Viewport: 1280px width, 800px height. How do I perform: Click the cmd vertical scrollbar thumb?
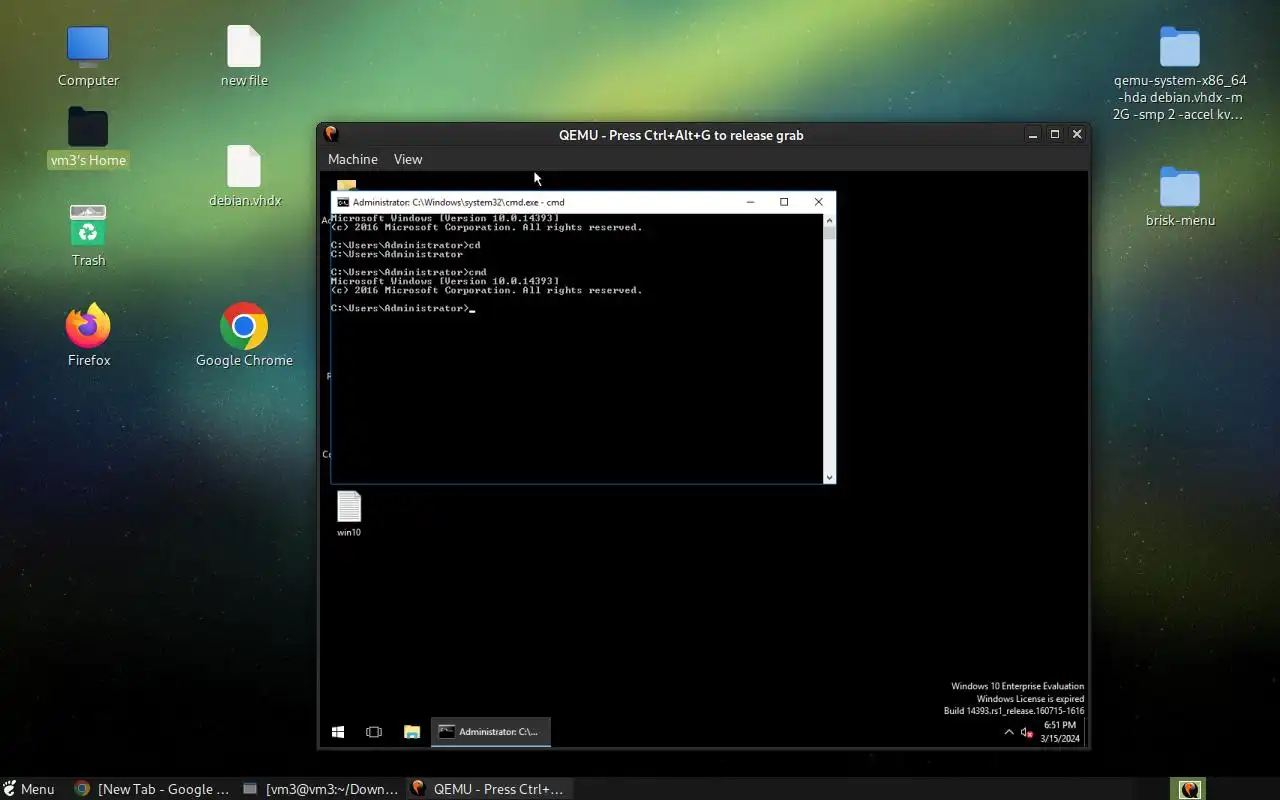(829, 233)
